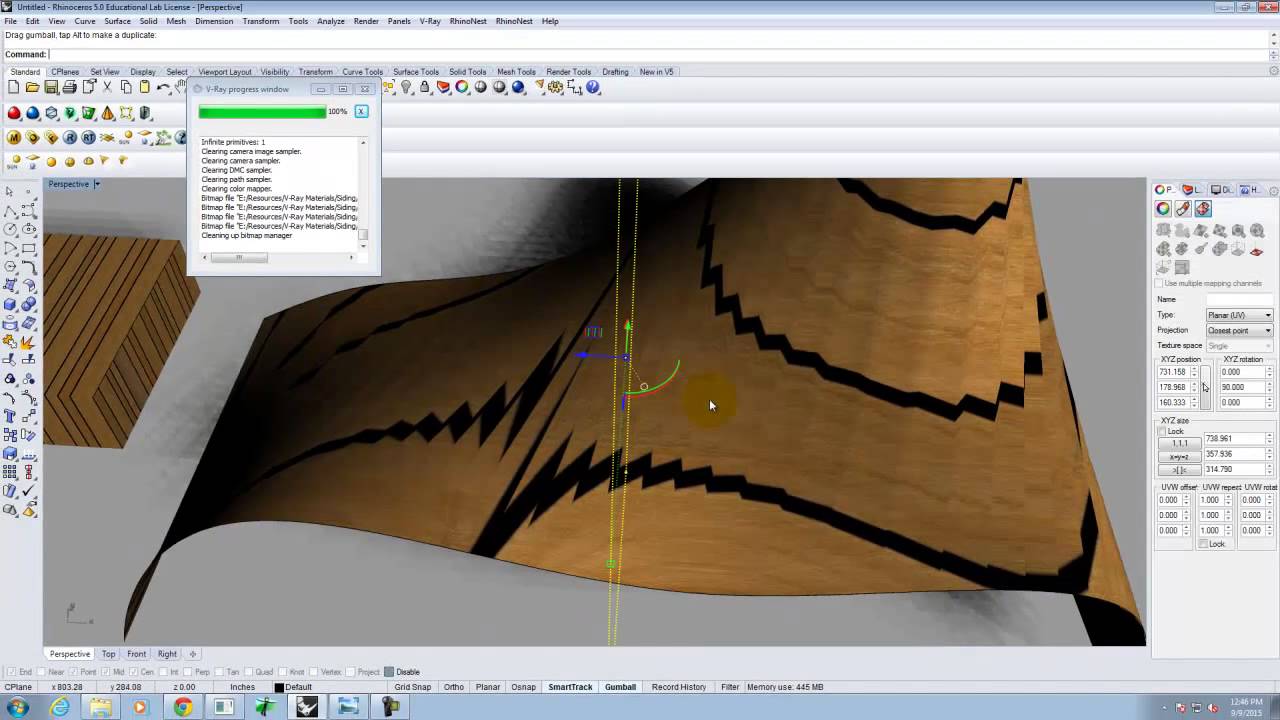Click the blue Help question mark icon
This screenshot has width=1280, height=720.
click(593, 88)
